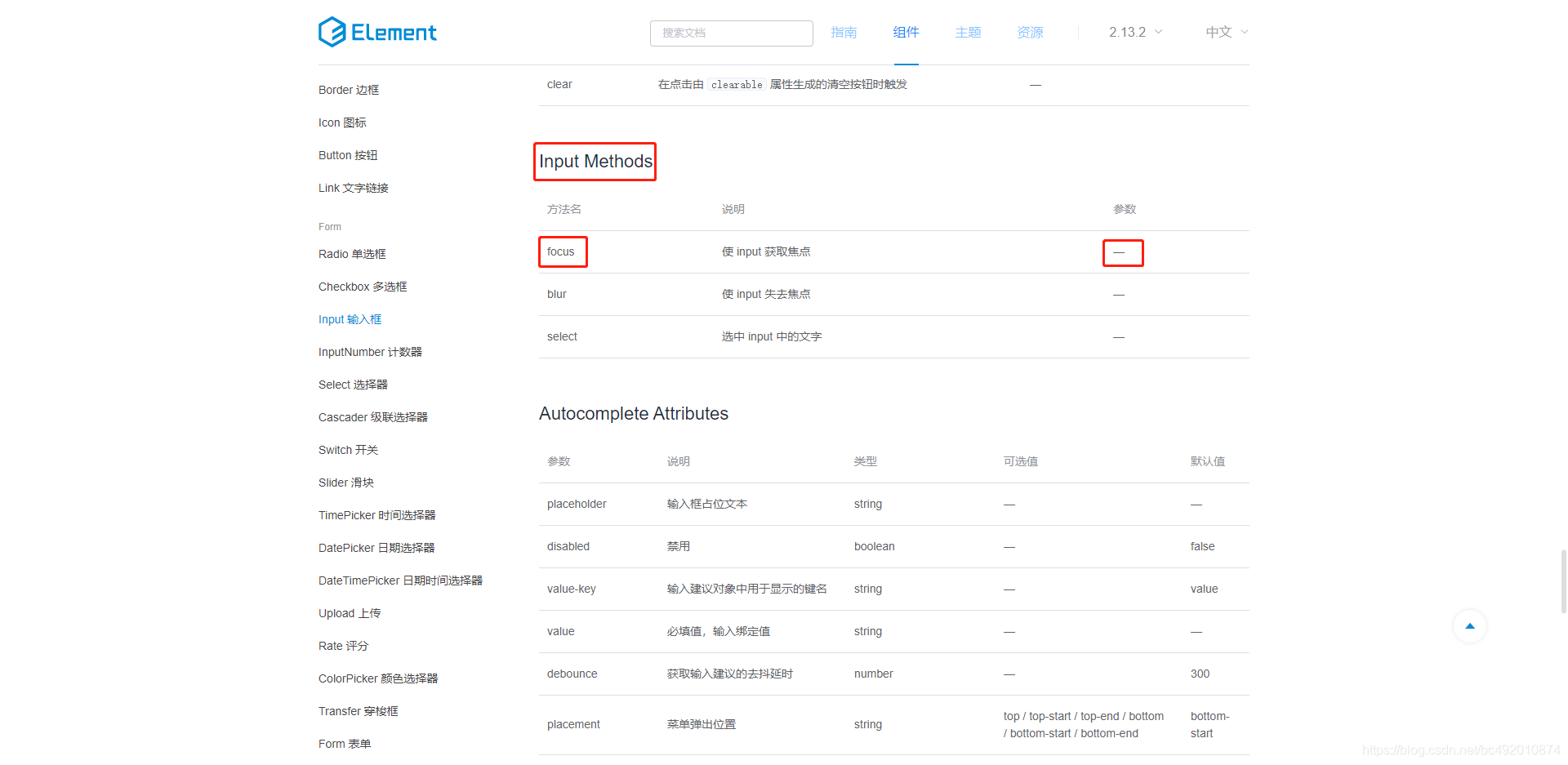Click 使 input 失去焦点 description
Screen dimensions: 1568x765
pyautogui.click(x=766, y=294)
